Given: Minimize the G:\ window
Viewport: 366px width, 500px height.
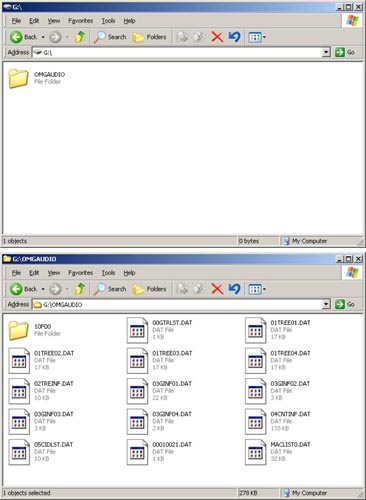Looking at the screenshot, I should click(340, 7).
